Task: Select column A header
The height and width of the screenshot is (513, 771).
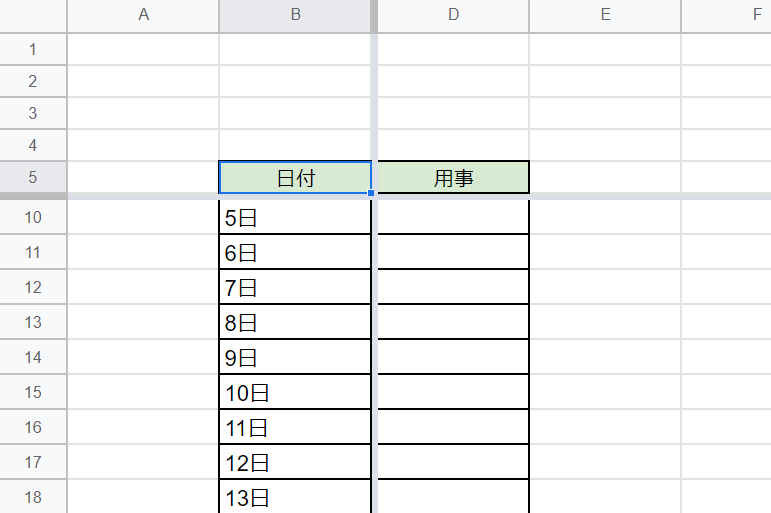Action: [x=143, y=15]
